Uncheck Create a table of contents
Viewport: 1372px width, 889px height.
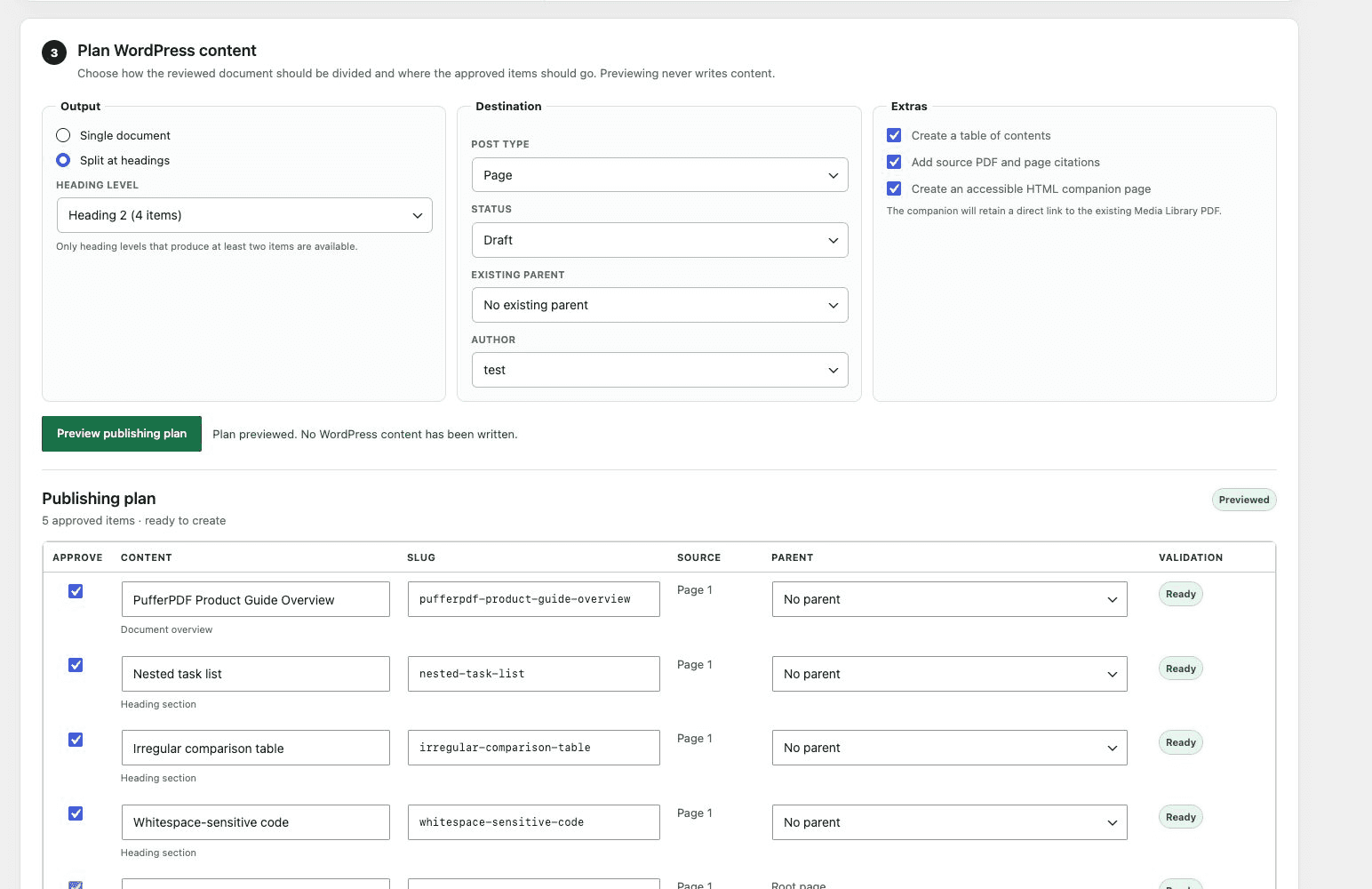point(894,135)
